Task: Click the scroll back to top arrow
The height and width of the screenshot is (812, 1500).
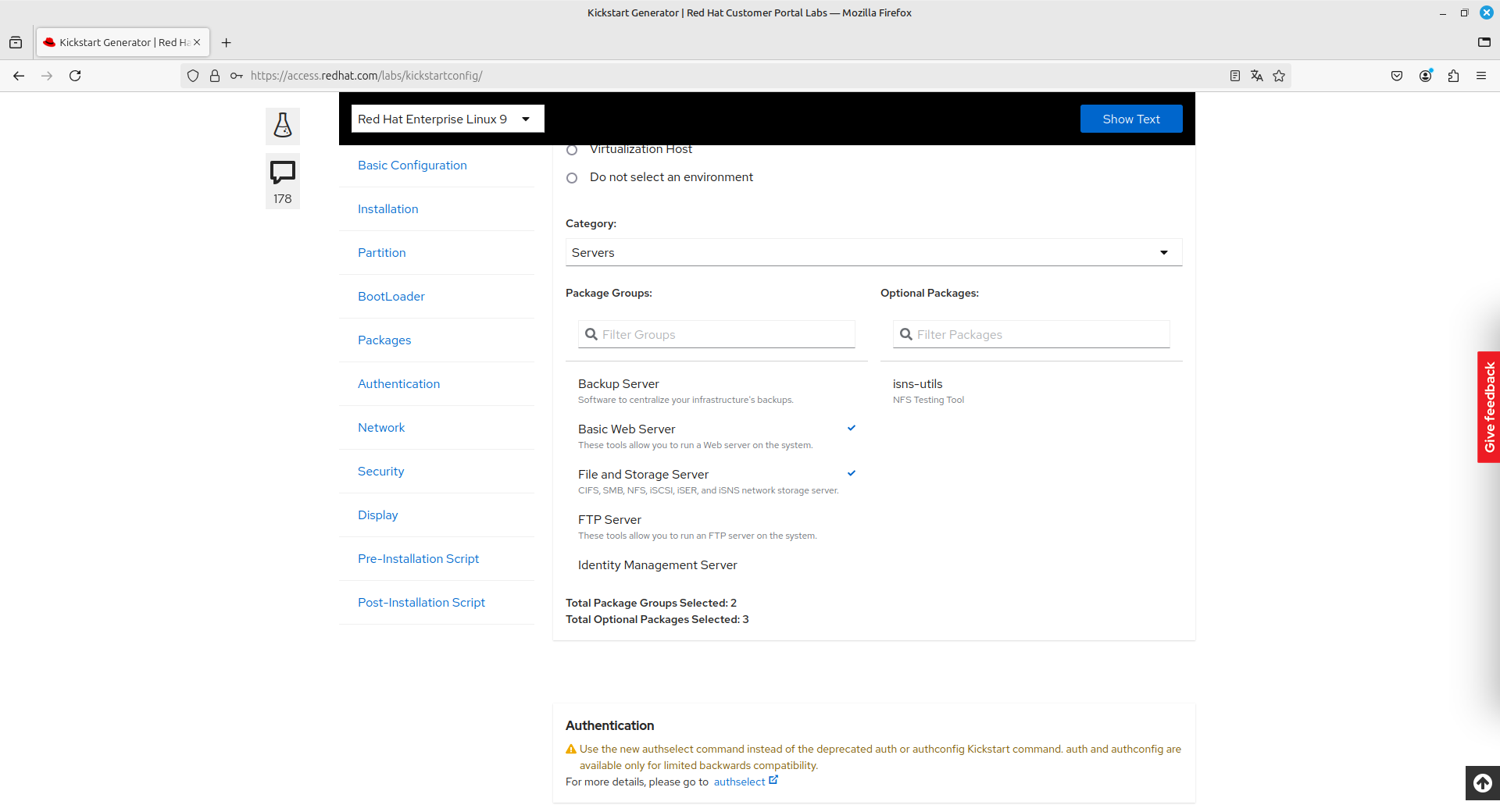Action: coord(1483,783)
